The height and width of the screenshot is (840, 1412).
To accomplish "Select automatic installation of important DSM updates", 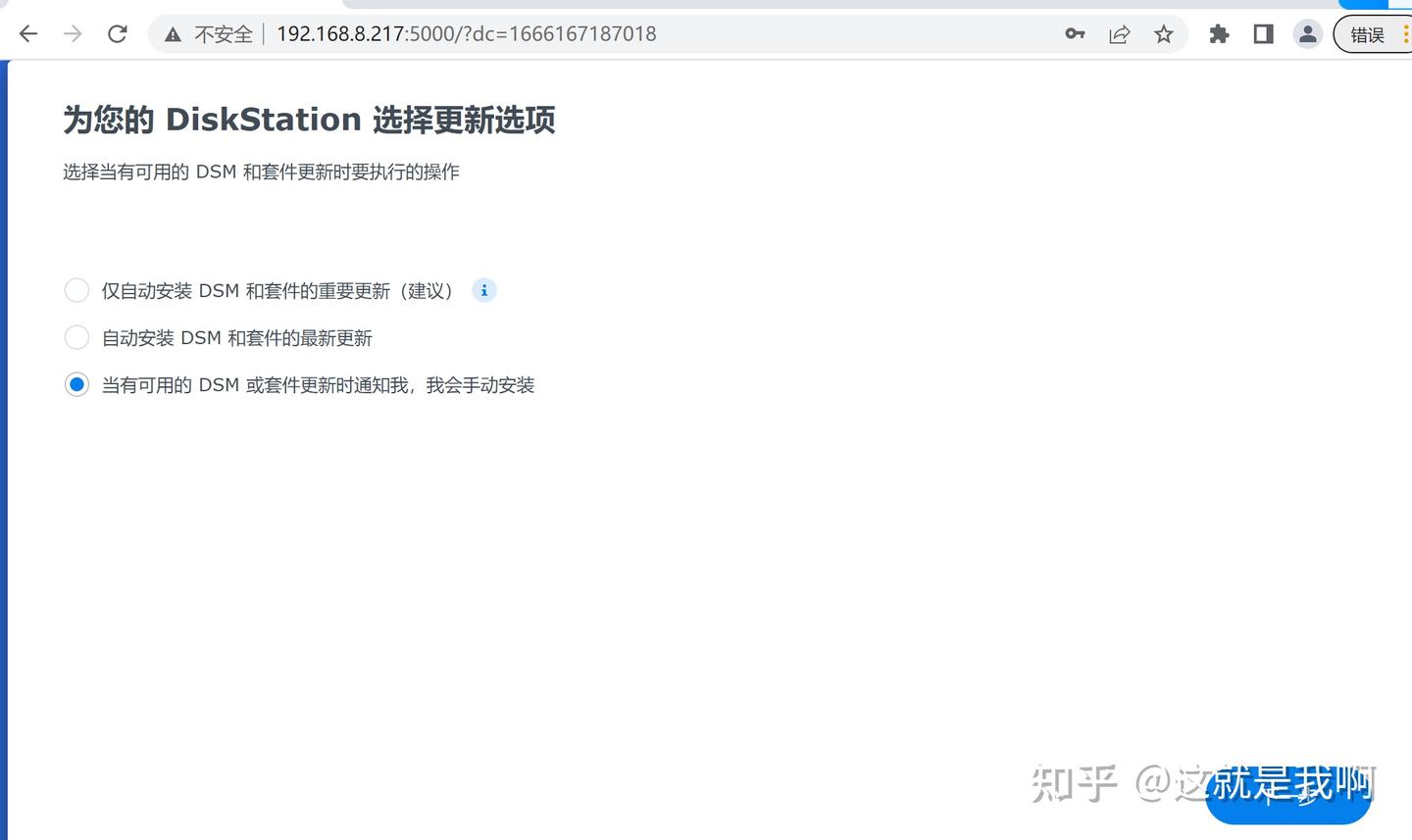I will pyautogui.click(x=76, y=289).
